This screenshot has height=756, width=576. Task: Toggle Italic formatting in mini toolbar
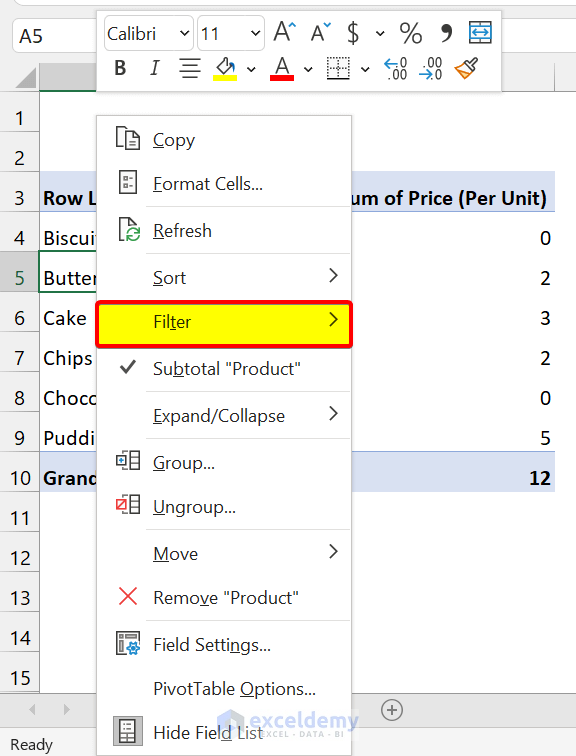click(x=154, y=68)
